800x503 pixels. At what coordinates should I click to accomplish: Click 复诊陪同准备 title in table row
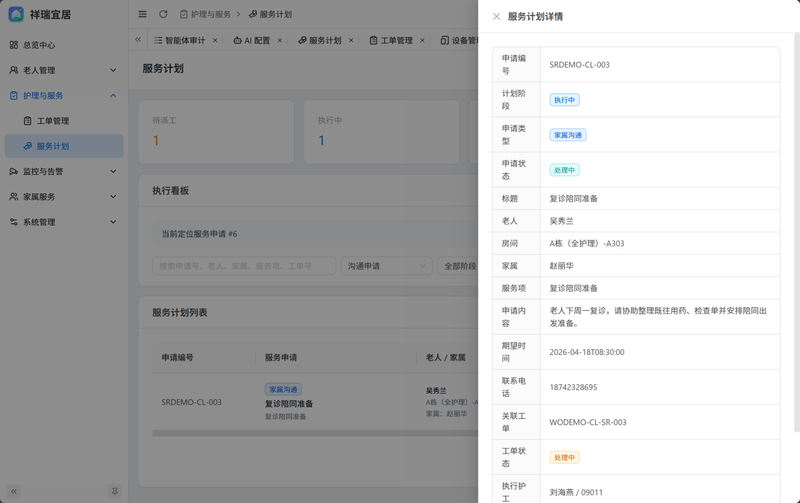289,404
